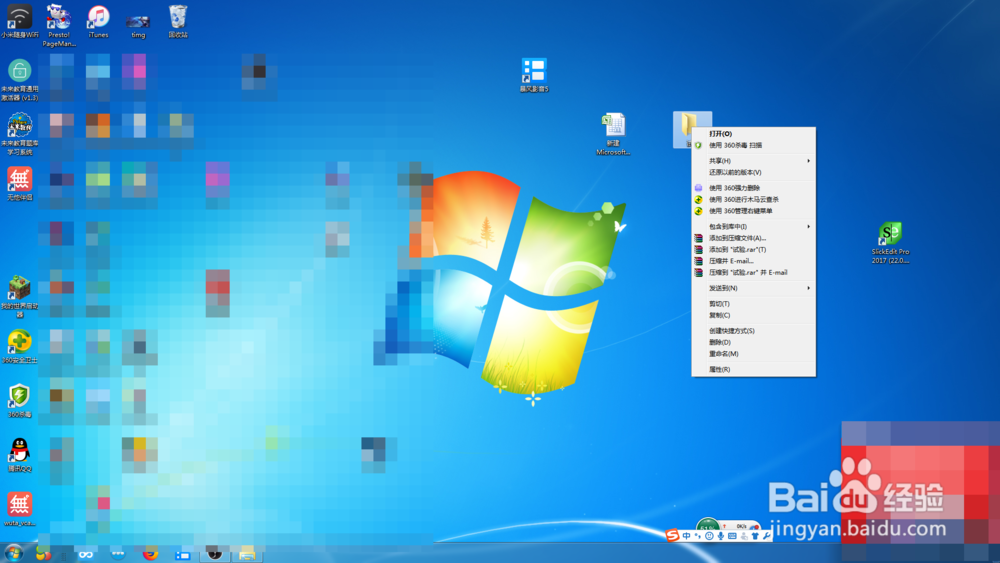Open the Recycle Bin (回收站) icon
Viewport: 1000px width, 563px height.
click(178, 20)
